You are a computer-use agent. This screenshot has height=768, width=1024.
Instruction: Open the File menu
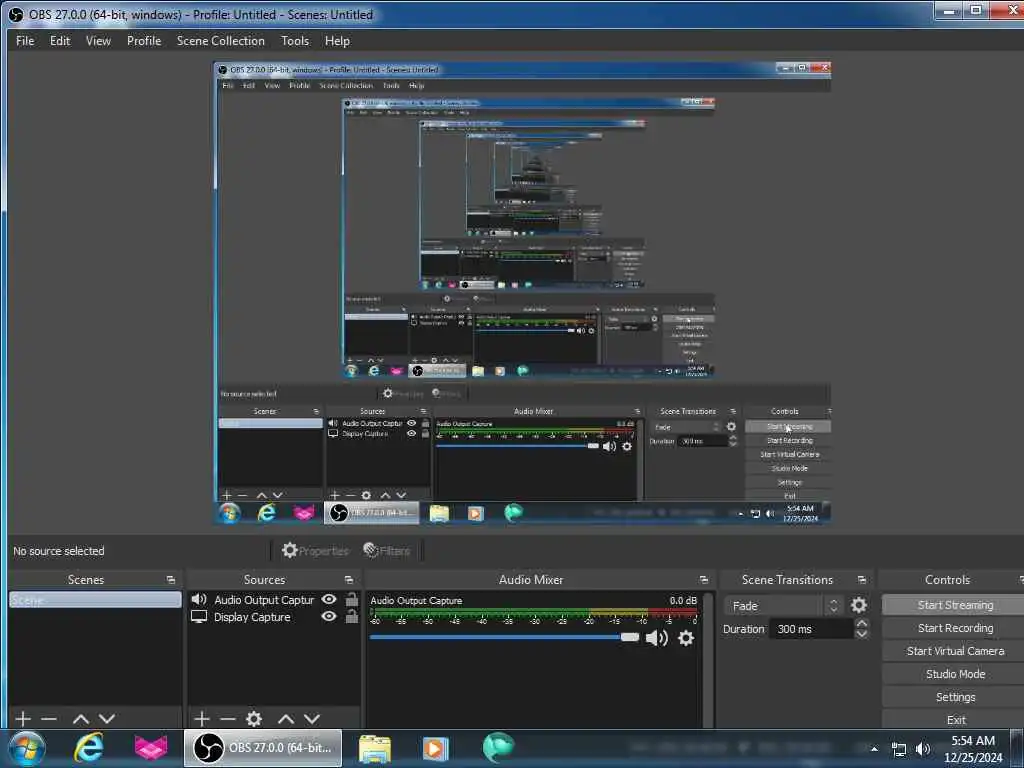[25, 40]
